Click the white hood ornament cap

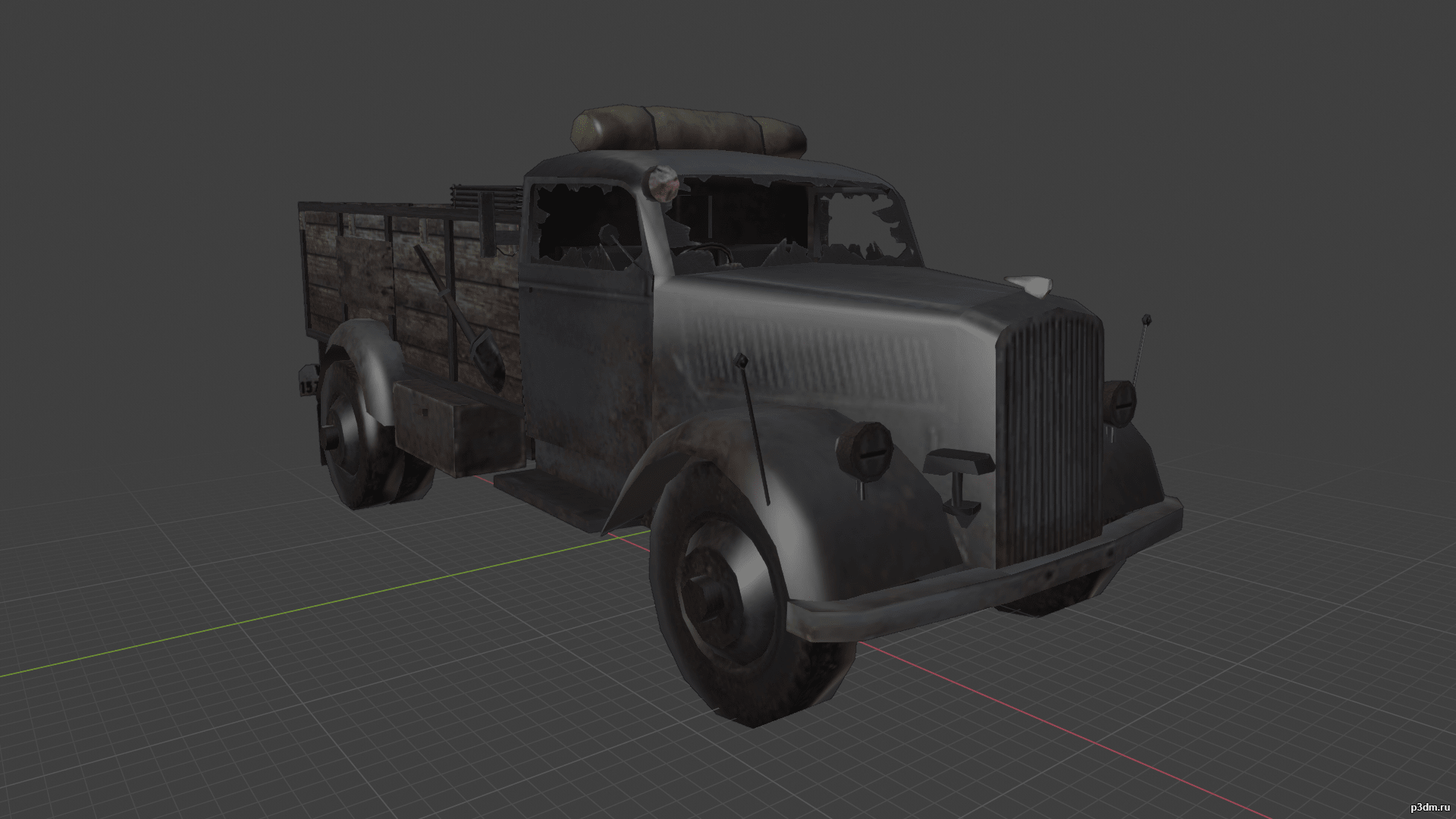click(x=1029, y=284)
